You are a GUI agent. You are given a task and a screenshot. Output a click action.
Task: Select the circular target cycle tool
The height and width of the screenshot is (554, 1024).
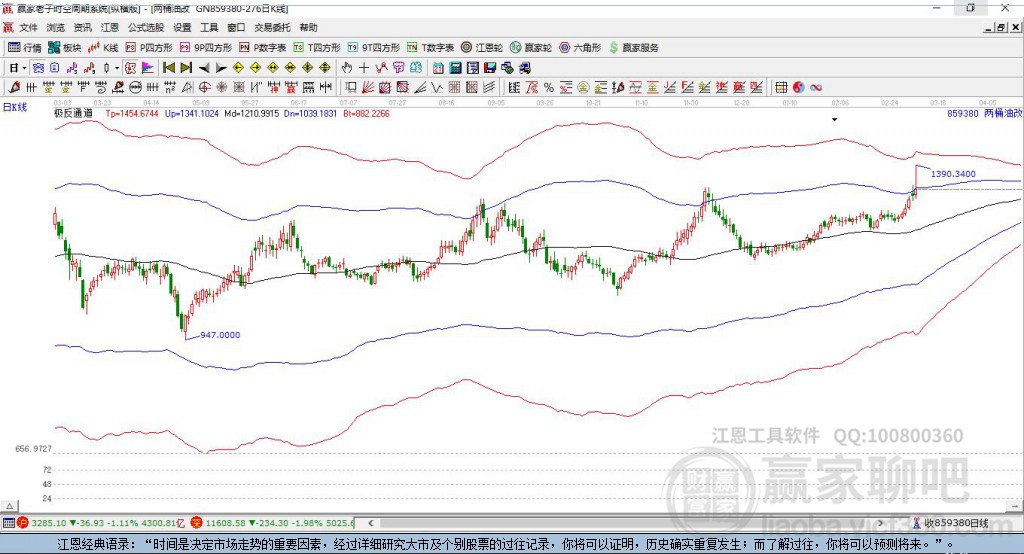[x=204, y=88]
